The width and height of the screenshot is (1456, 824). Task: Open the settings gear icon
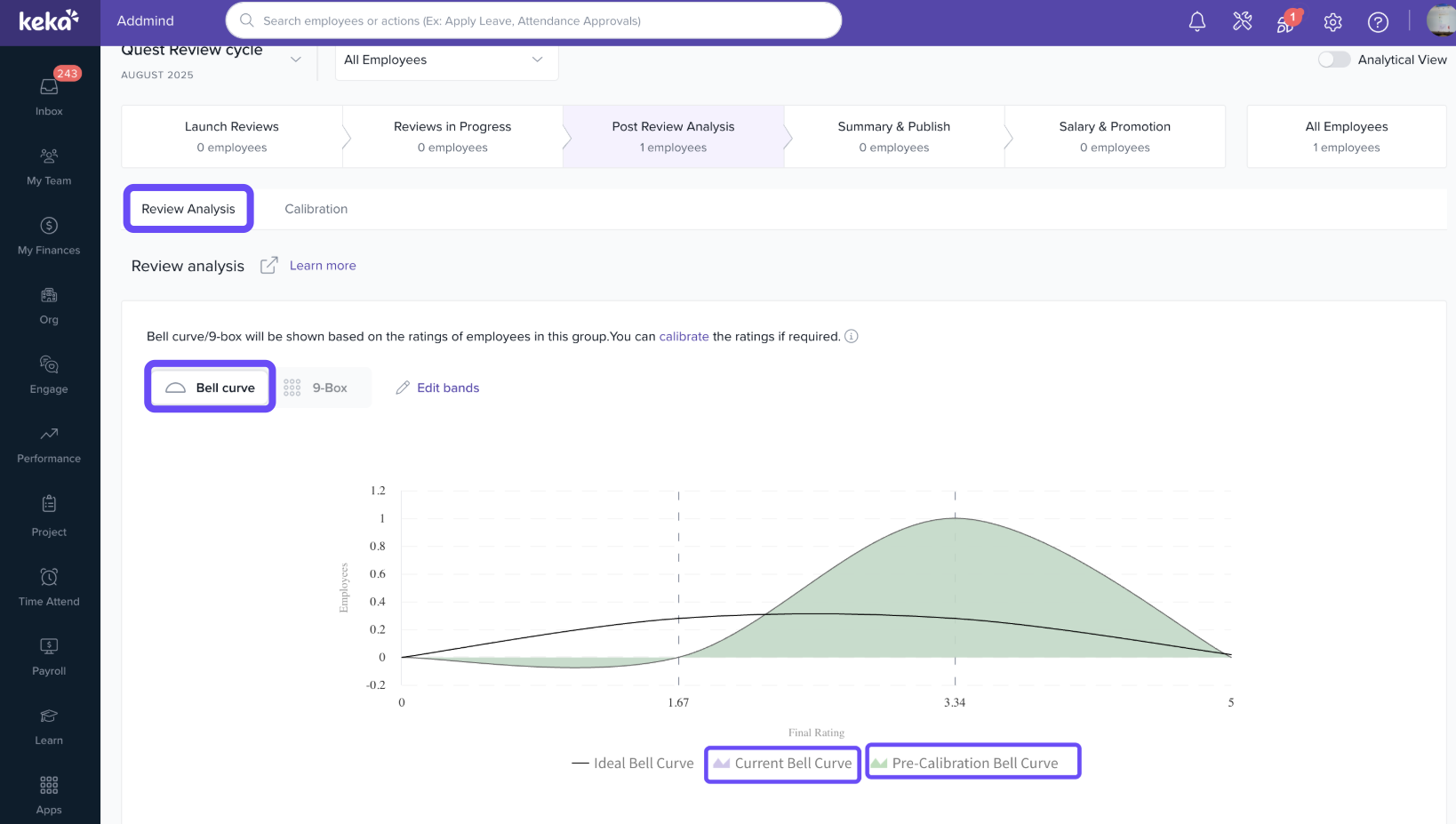point(1332,22)
